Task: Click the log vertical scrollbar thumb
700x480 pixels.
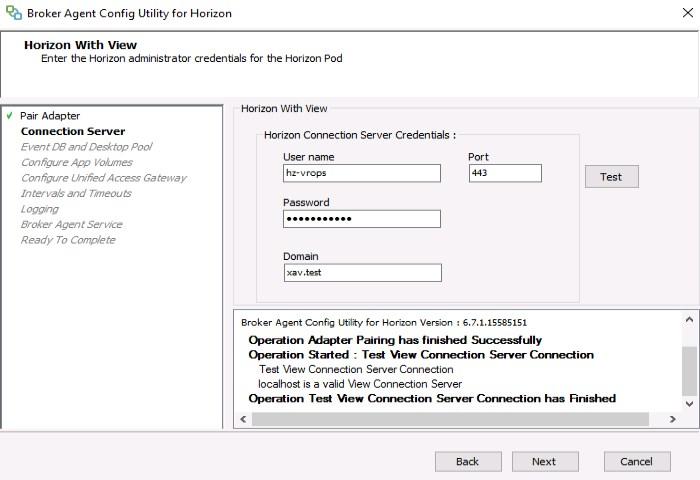Action: click(x=689, y=371)
